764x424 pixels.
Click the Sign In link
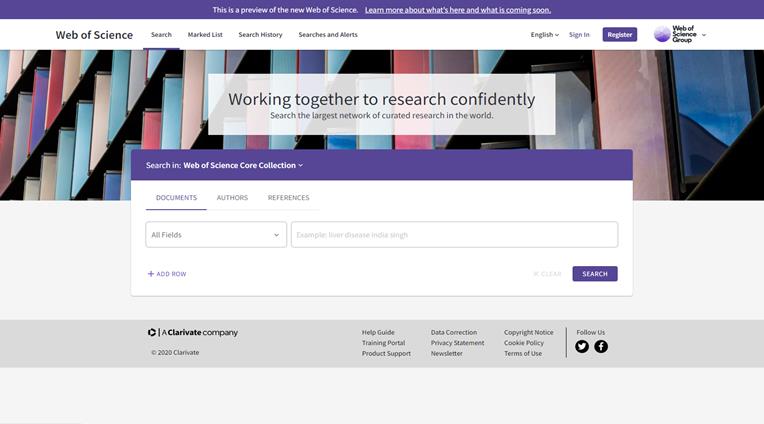point(579,35)
